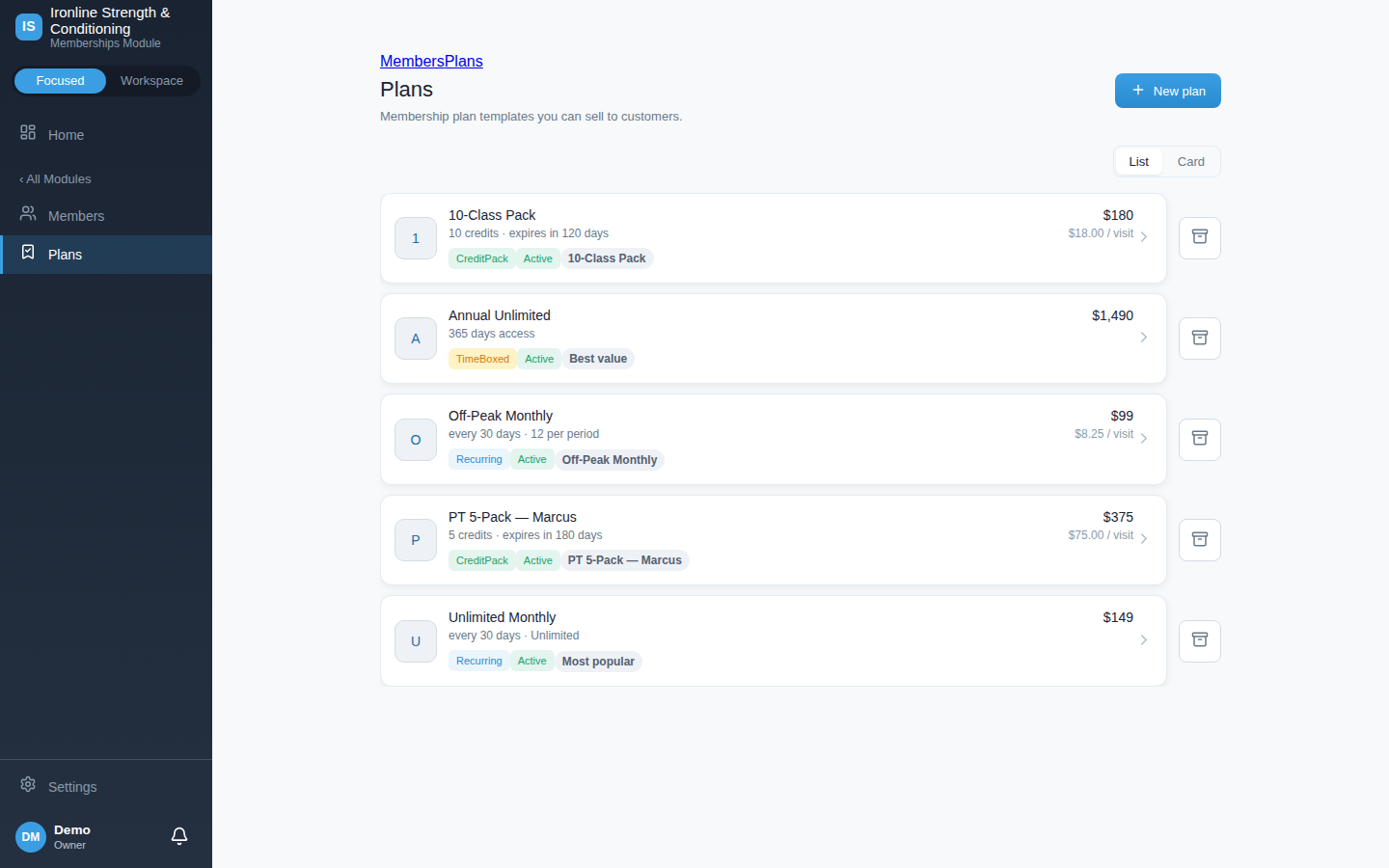Click the 'A' avatar of Annual Unlimited
1389x868 pixels.
coord(416,339)
